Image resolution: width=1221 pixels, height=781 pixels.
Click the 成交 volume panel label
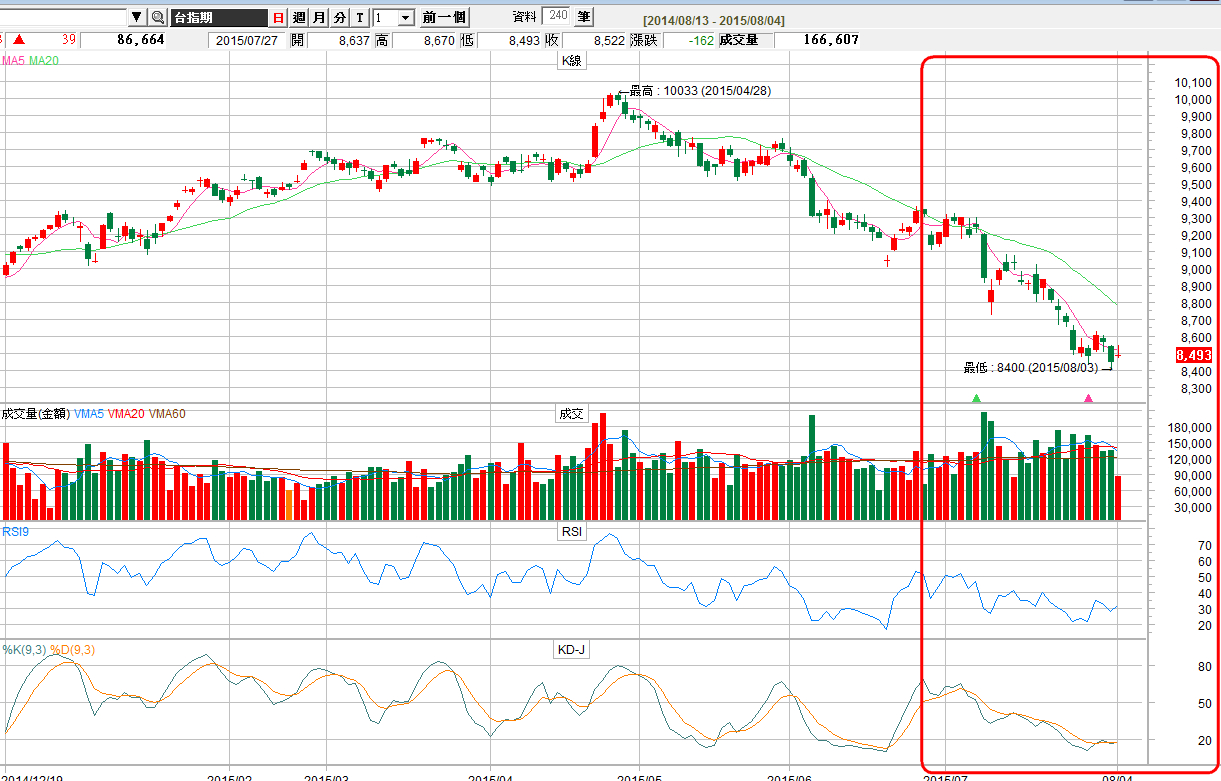pos(572,414)
